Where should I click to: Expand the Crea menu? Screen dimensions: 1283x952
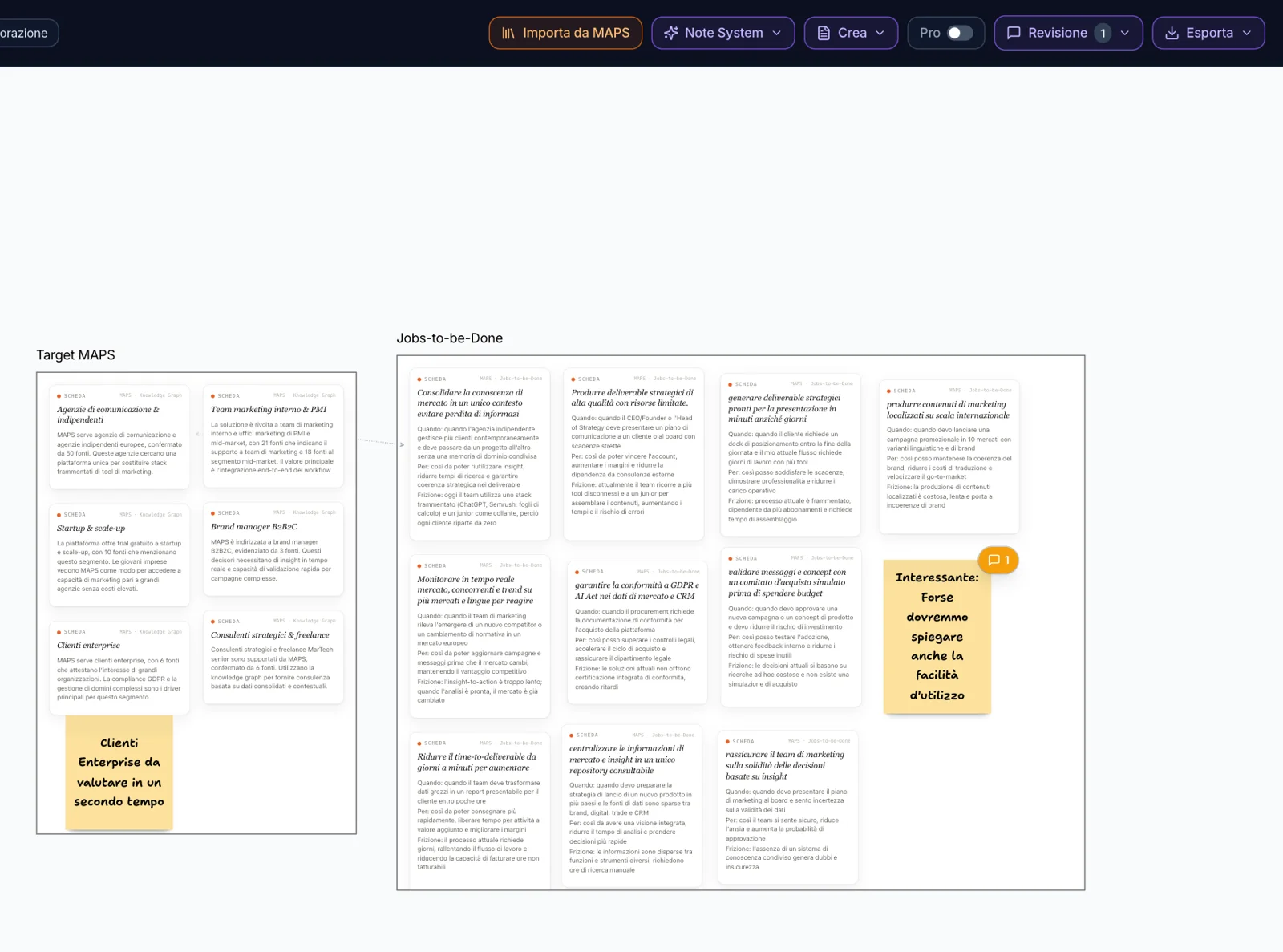pyautogui.click(x=851, y=33)
